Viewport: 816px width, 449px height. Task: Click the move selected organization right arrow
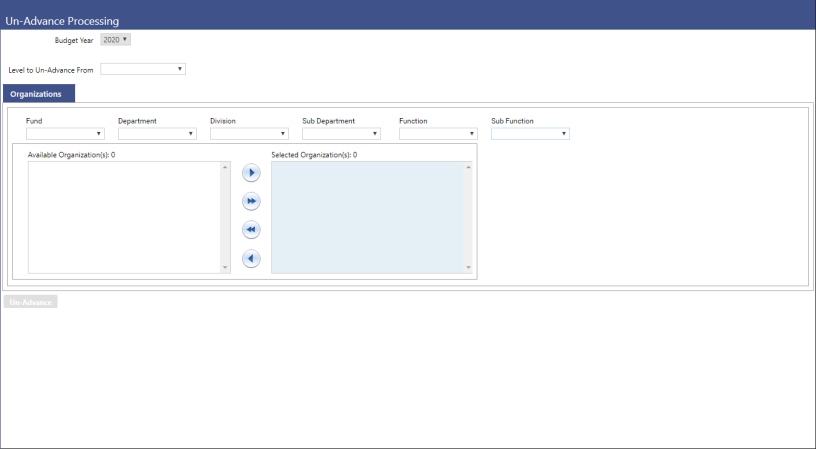coord(251,173)
